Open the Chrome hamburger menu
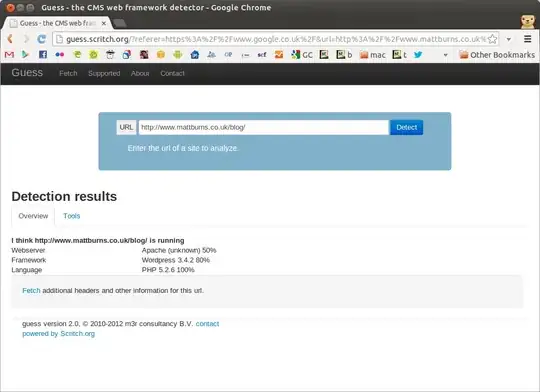Screen dimensions: 540x392 (x=527, y=39)
